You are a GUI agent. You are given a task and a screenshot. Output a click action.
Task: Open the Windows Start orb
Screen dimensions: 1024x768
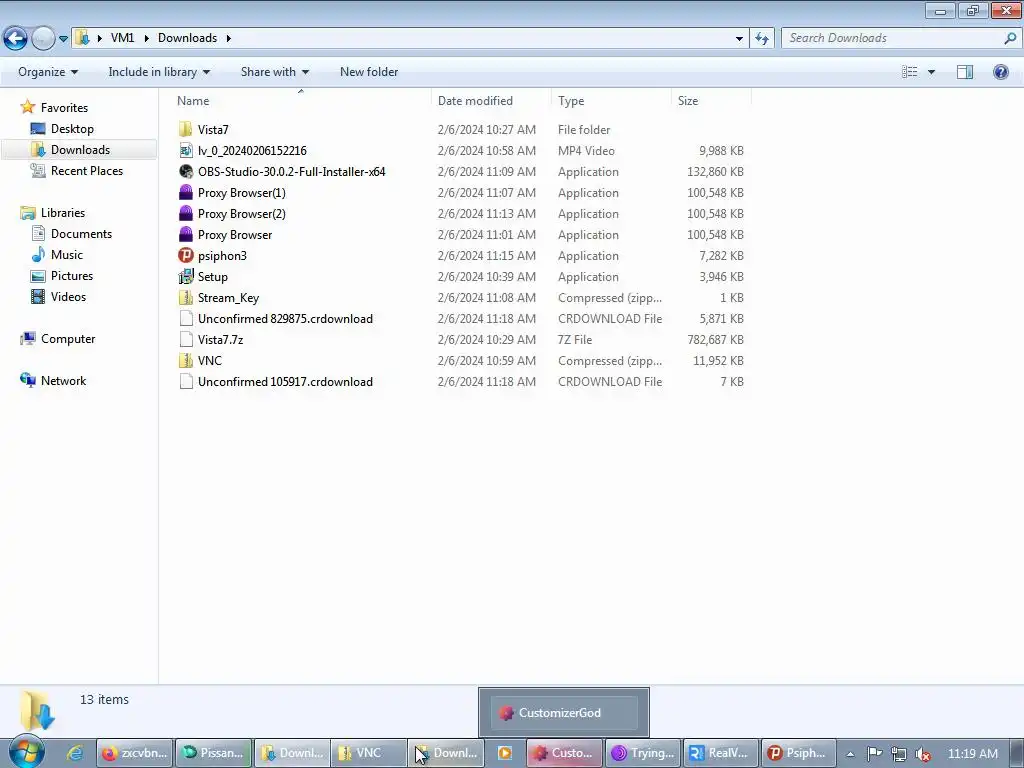(x=26, y=753)
